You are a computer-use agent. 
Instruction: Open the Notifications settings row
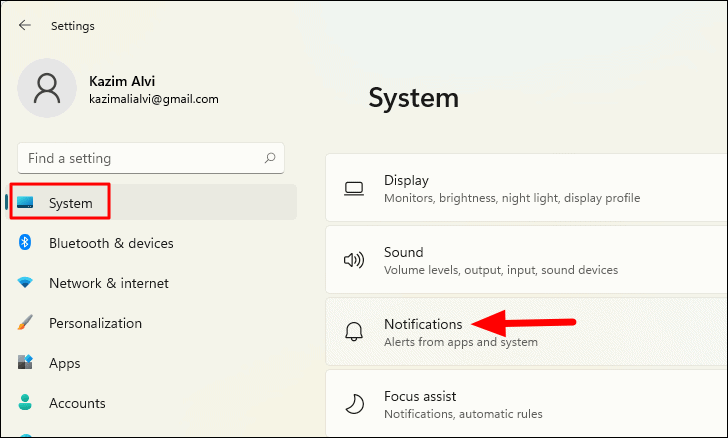526,332
